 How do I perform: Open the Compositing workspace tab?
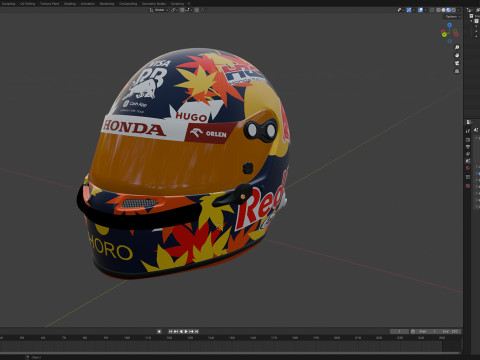[128, 4]
